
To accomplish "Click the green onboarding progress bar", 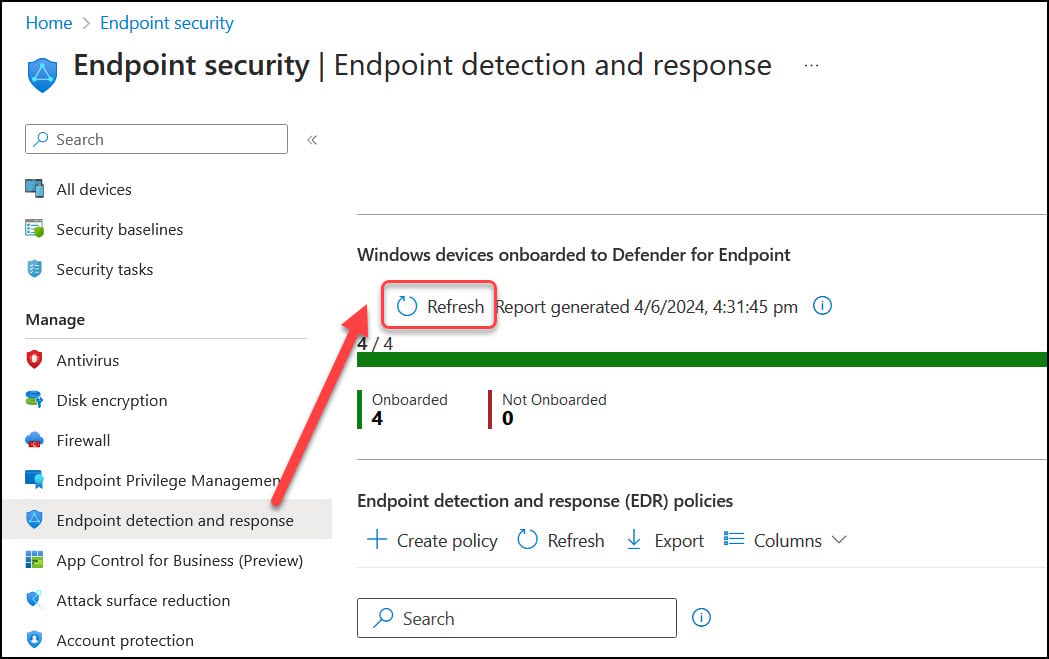I will coord(702,359).
